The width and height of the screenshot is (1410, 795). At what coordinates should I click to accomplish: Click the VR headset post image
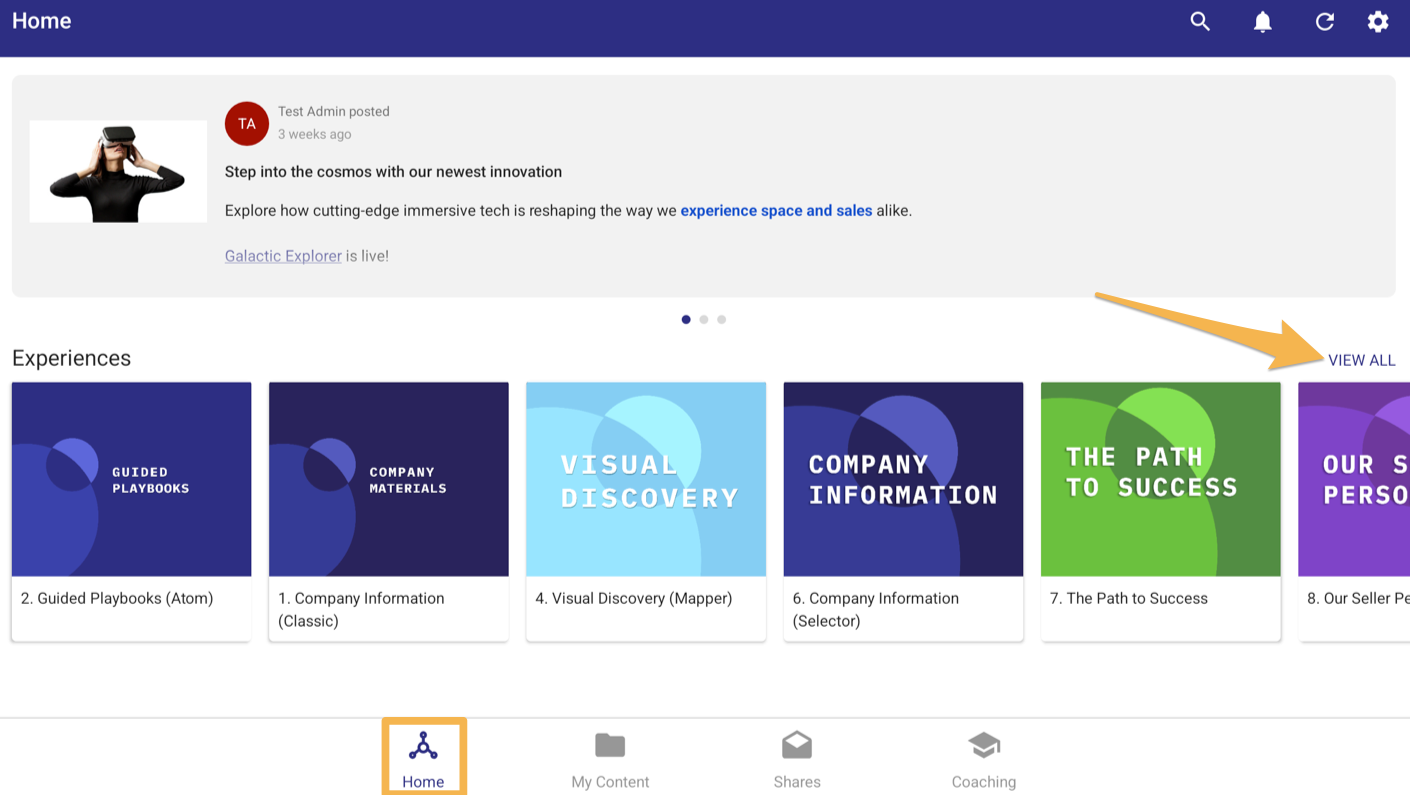click(118, 172)
